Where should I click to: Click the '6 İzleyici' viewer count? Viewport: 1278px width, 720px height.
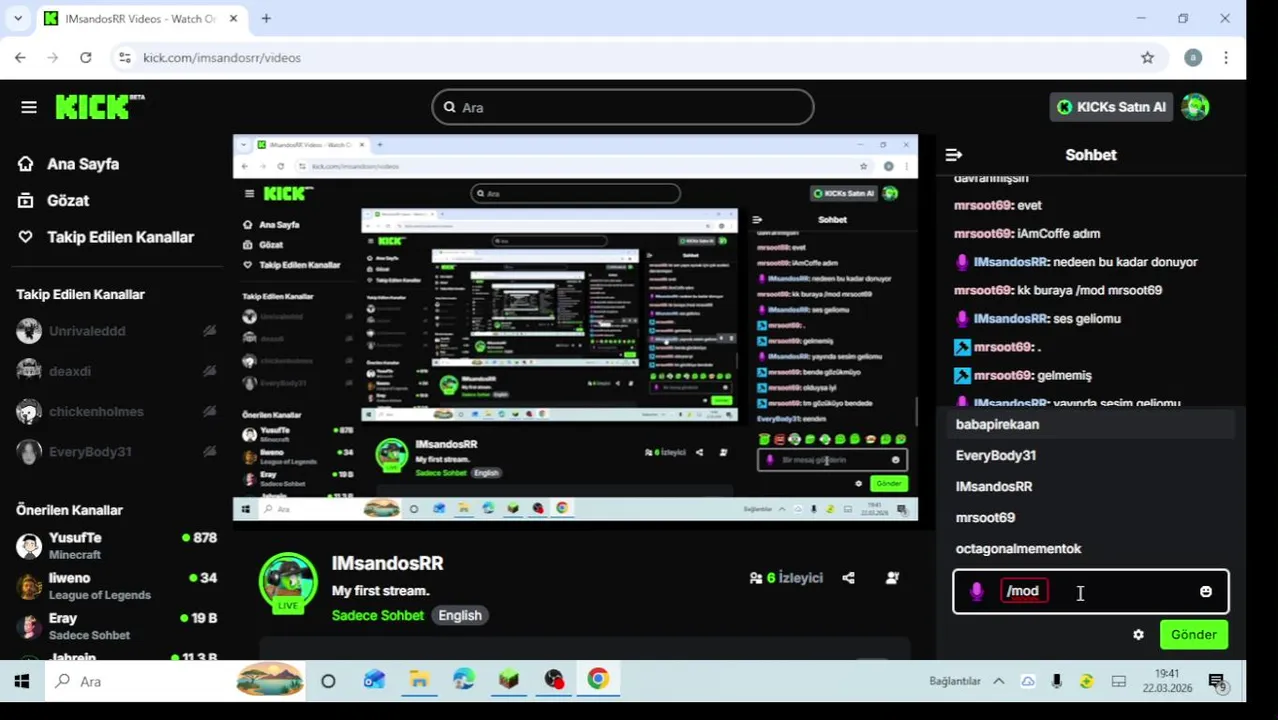pos(786,578)
